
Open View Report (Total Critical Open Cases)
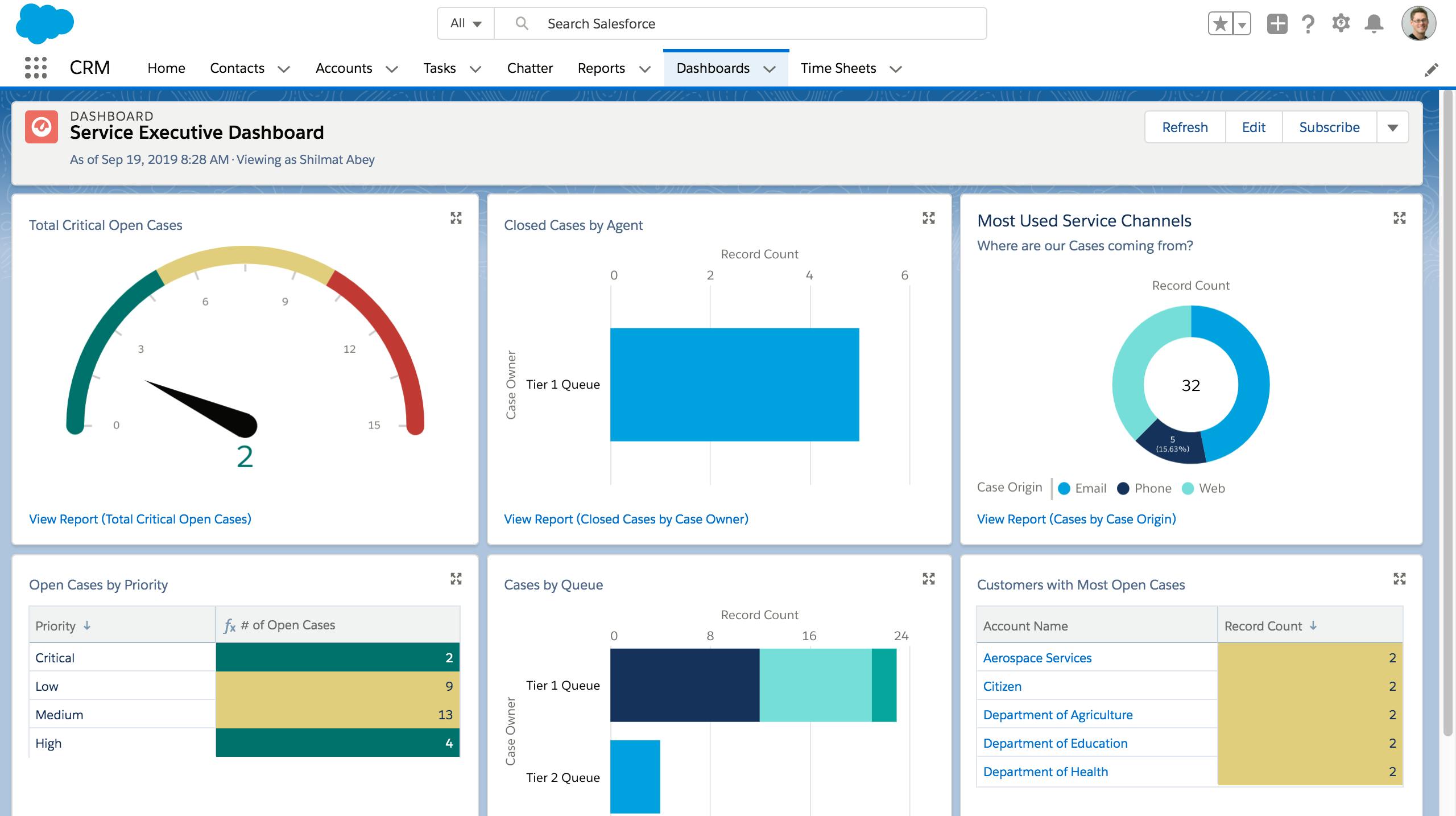[x=140, y=519]
